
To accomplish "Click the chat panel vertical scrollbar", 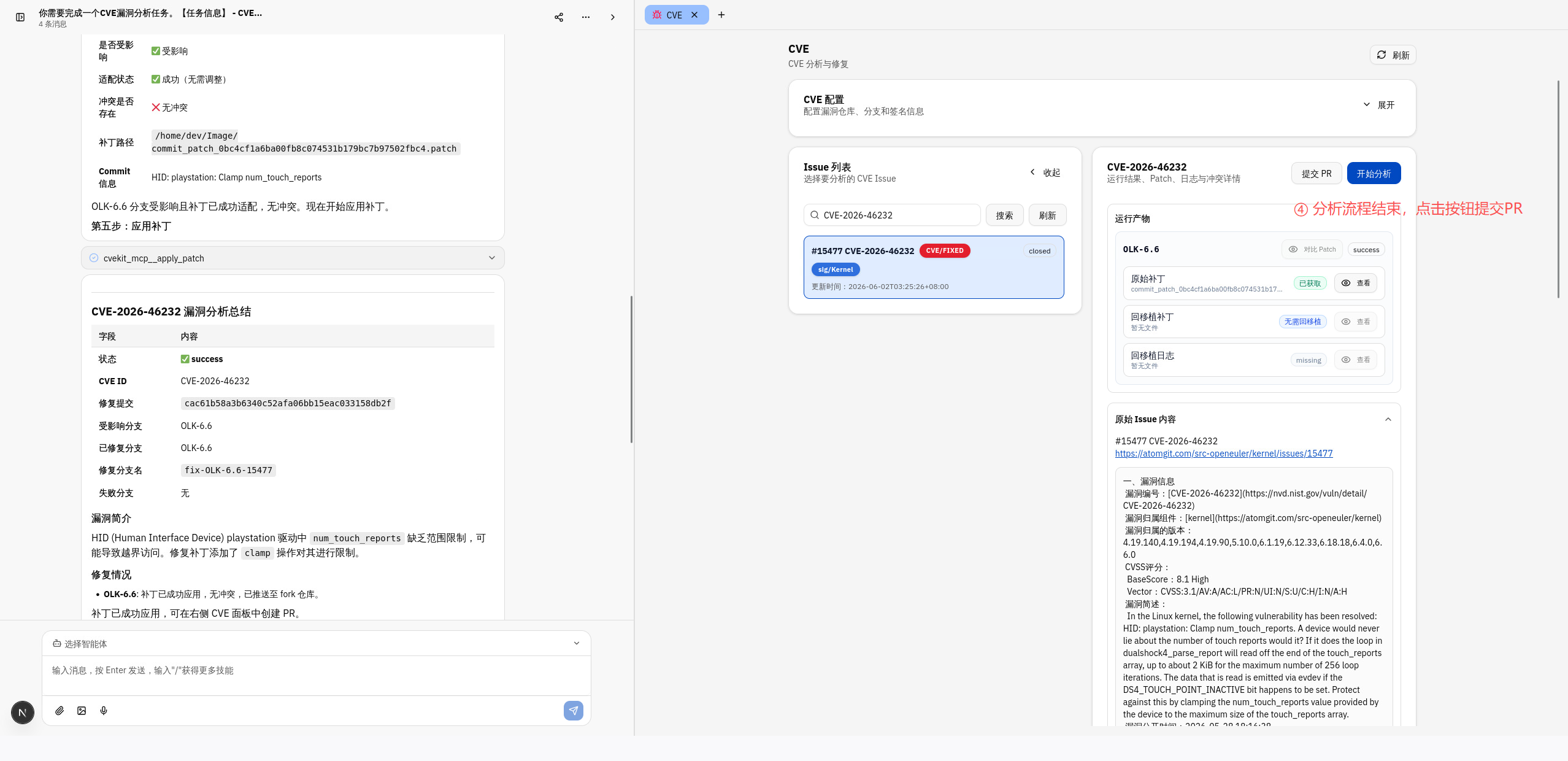I will 631,368.
